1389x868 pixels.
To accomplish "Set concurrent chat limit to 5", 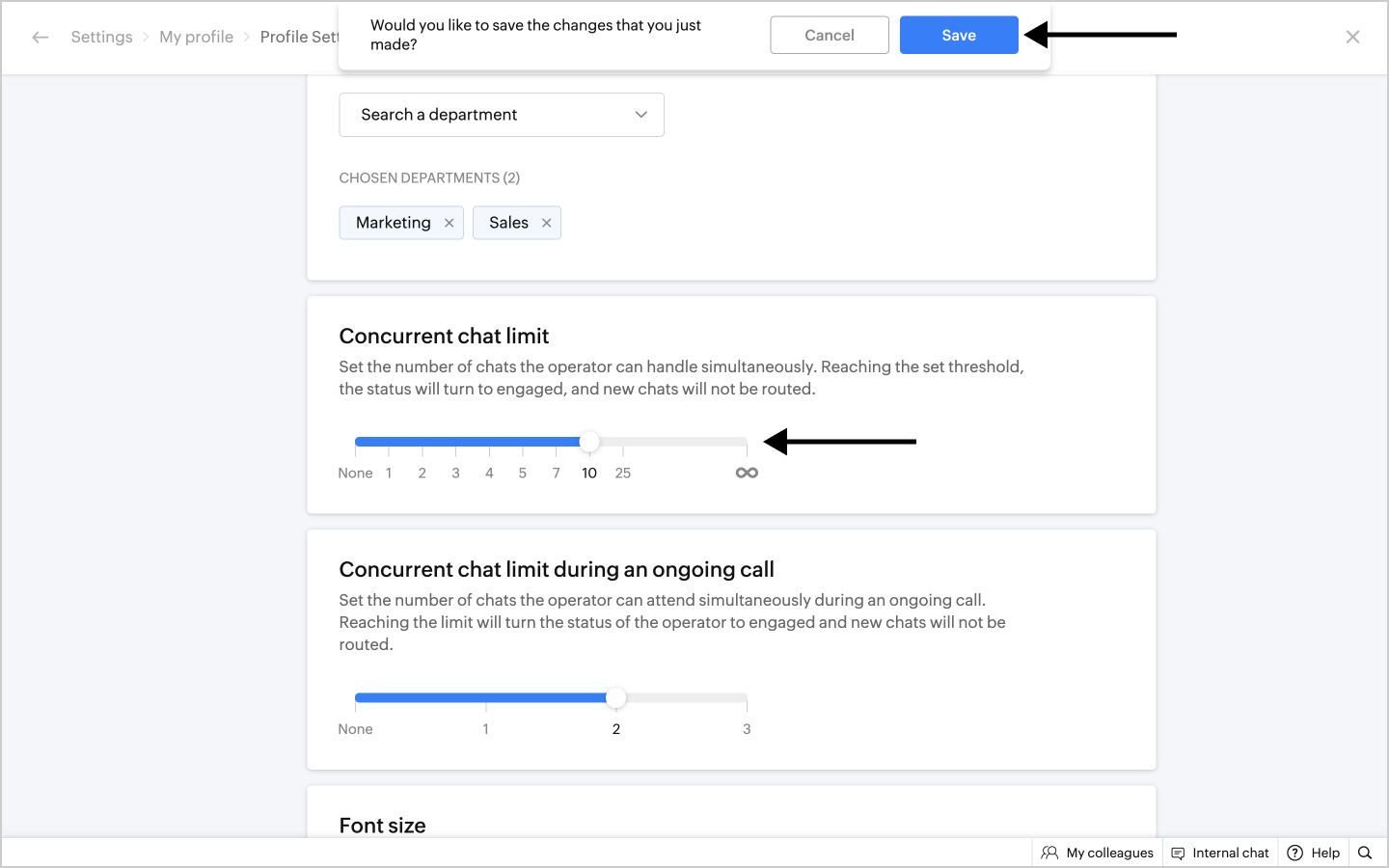I will (x=523, y=443).
